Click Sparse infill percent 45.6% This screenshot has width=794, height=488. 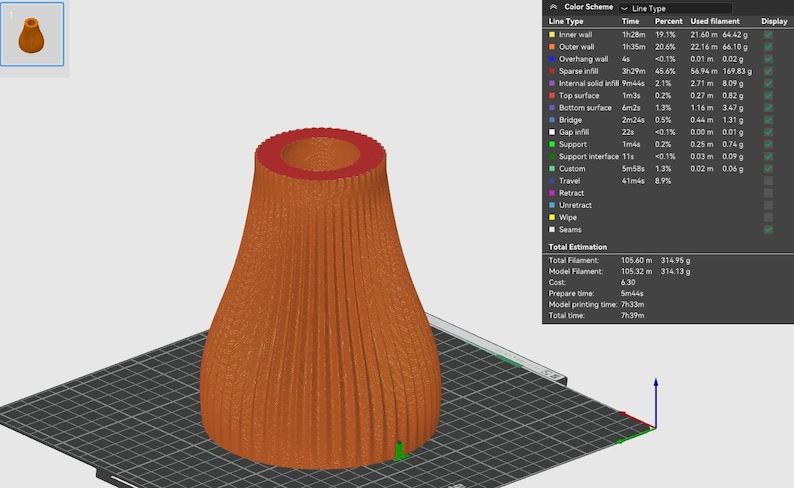point(665,71)
